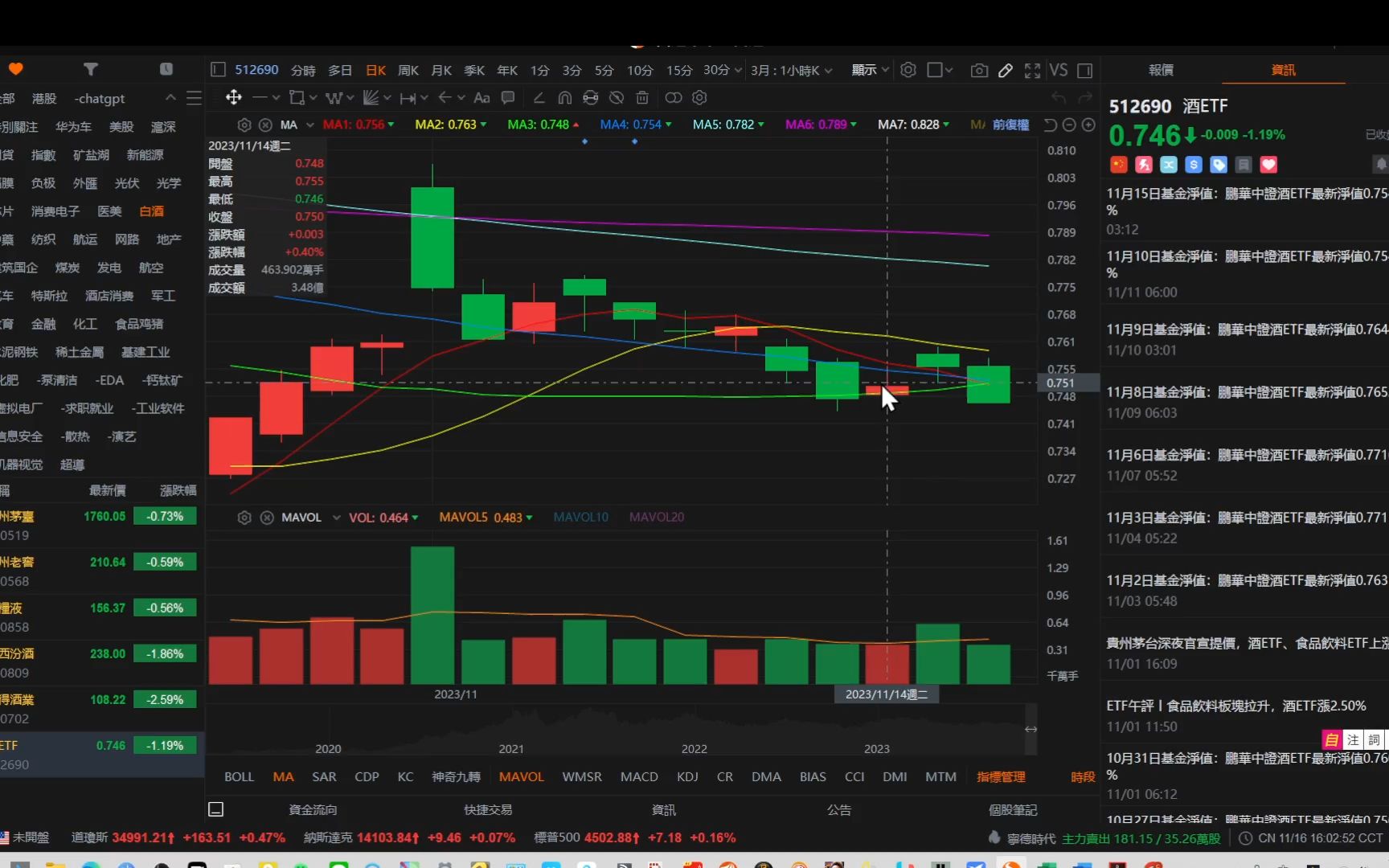
Task: Collapse the watchlist groups chevron
Action: coord(170,97)
